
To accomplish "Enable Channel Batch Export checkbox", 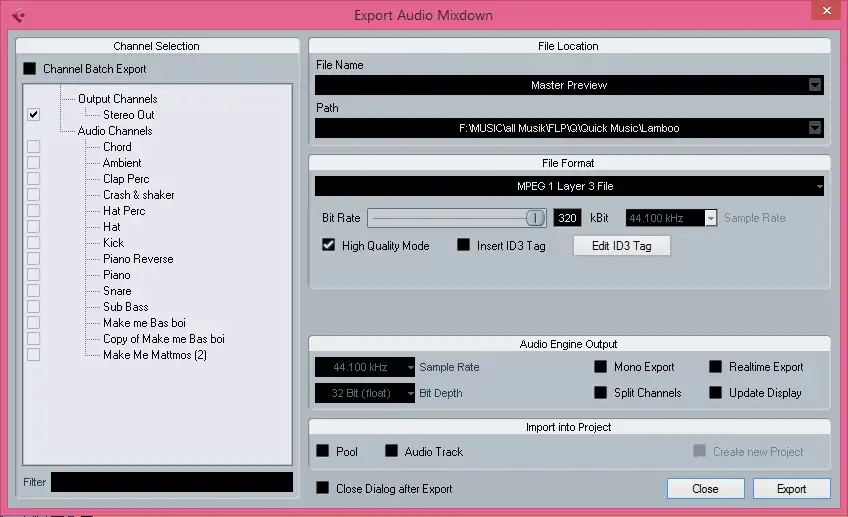I will pyautogui.click(x=30, y=69).
